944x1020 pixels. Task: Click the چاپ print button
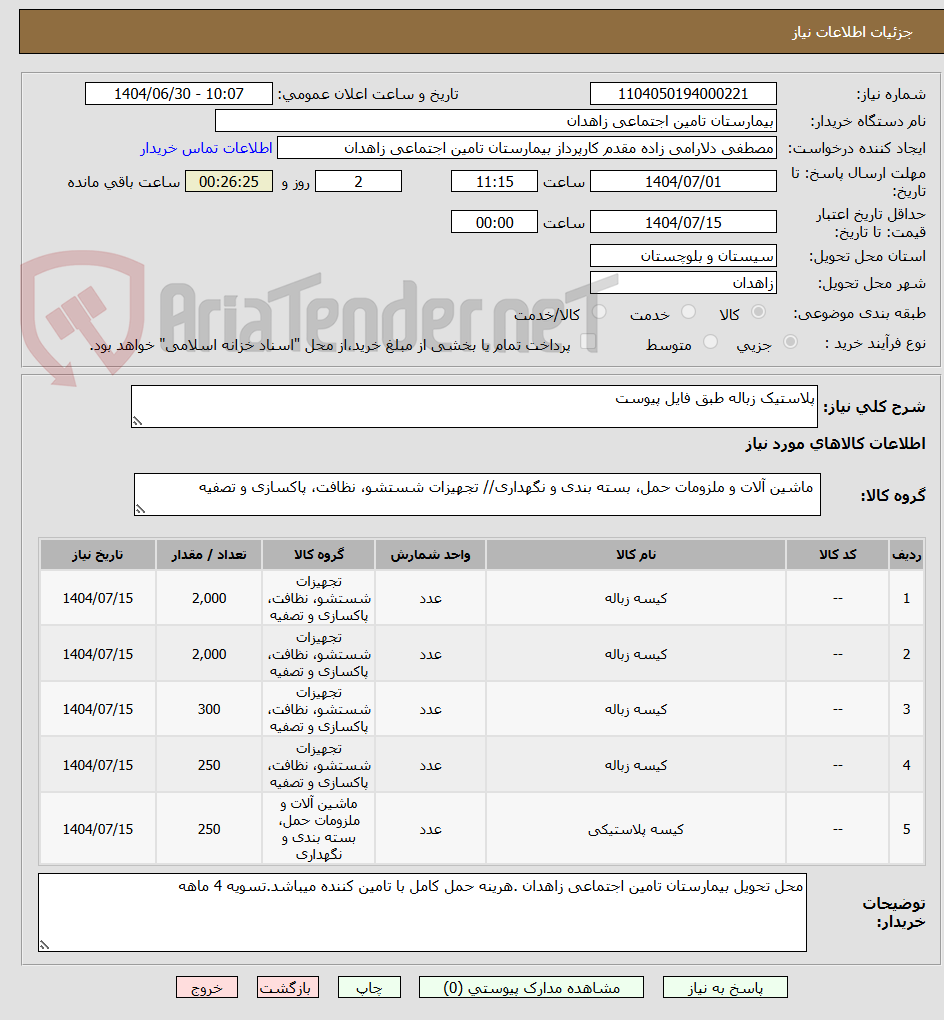point(369,987)
